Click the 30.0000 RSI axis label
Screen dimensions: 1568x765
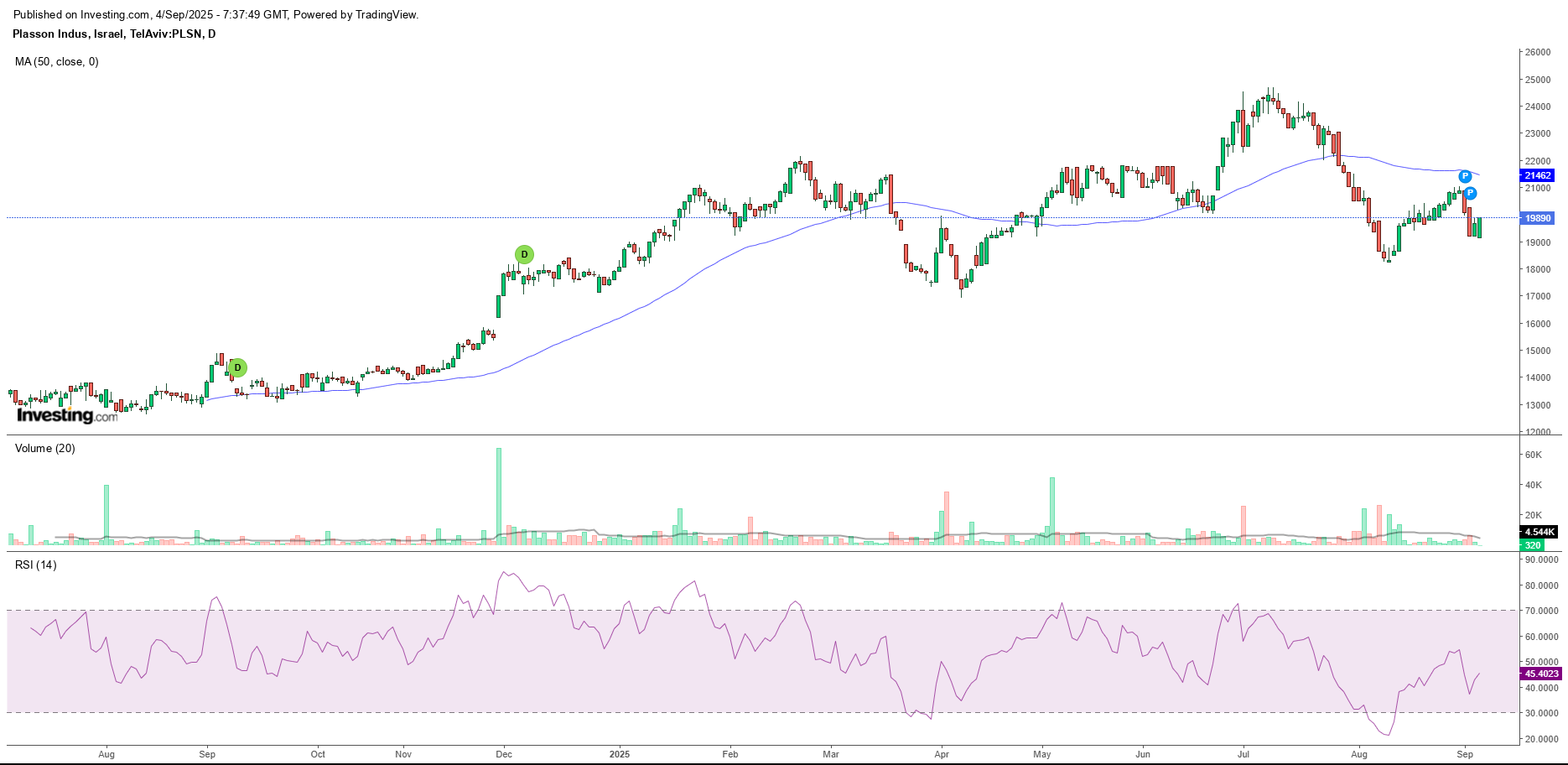click(1541, 713)
